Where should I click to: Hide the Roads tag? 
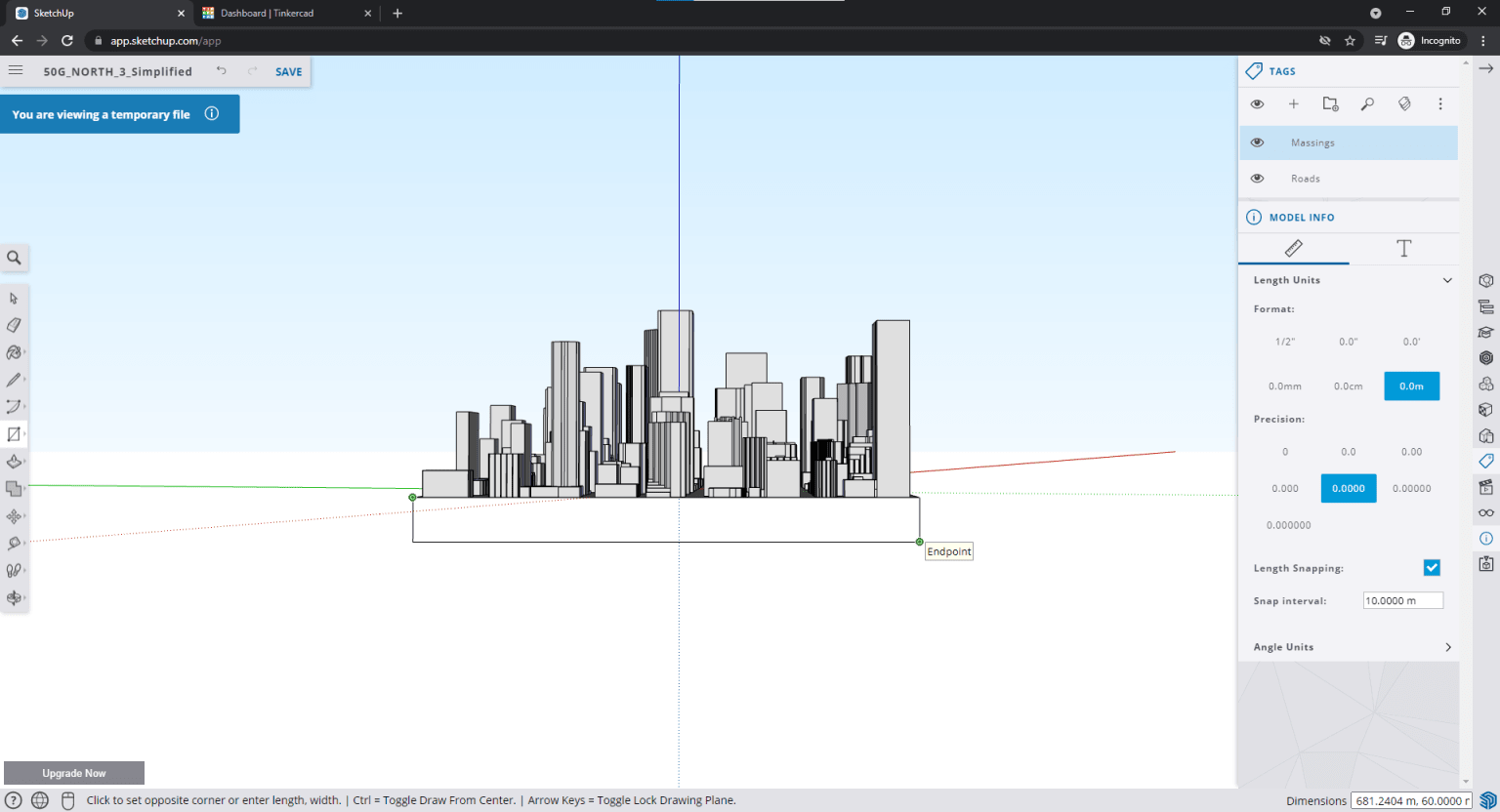[x=1257, y=179]
